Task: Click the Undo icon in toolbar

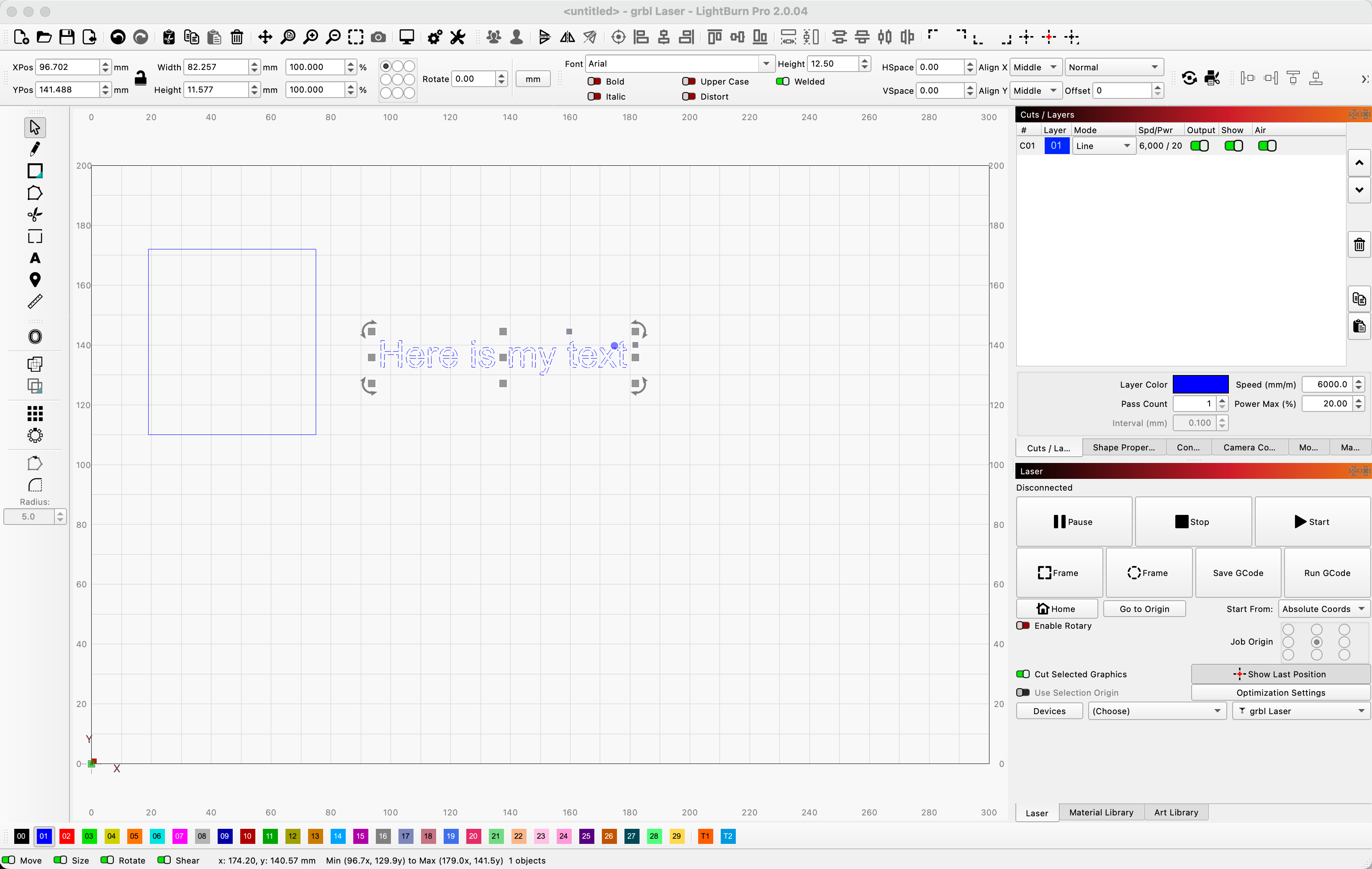Action: (x=117, y=38)
